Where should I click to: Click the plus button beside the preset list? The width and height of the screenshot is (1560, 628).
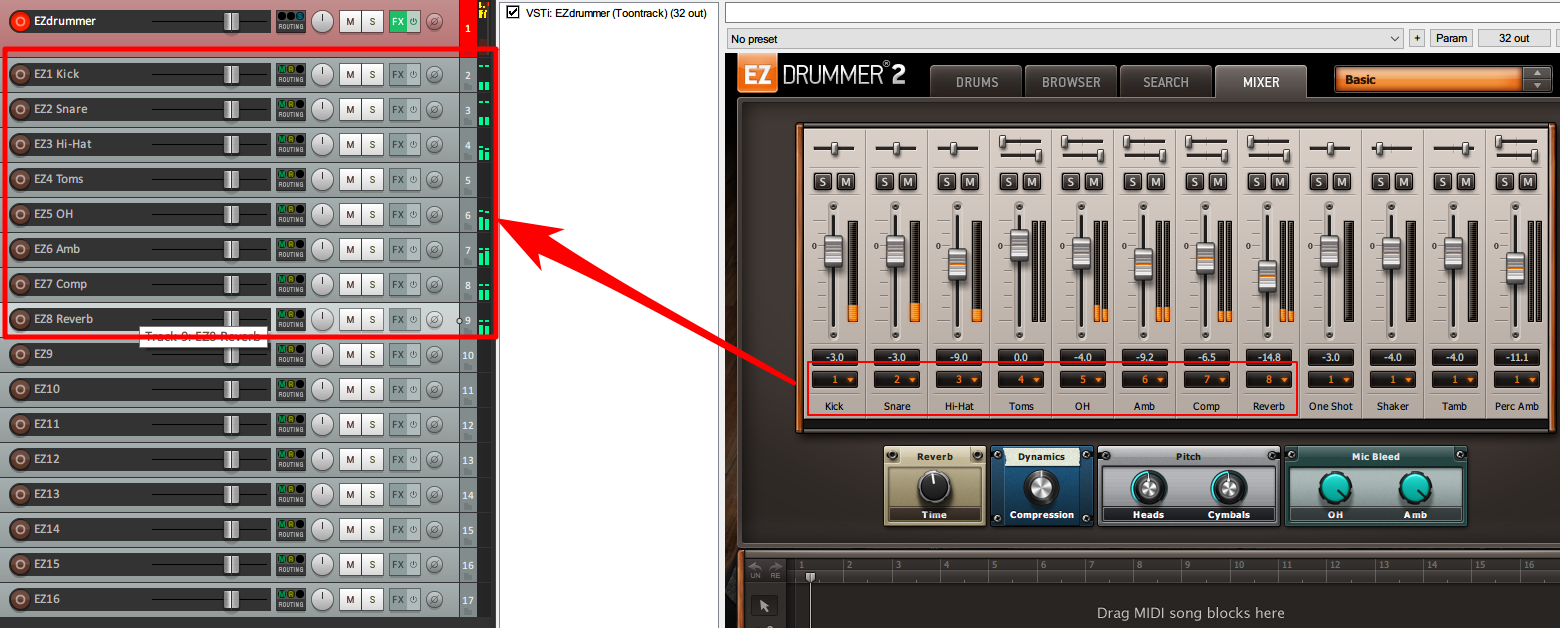[1416, 39]
